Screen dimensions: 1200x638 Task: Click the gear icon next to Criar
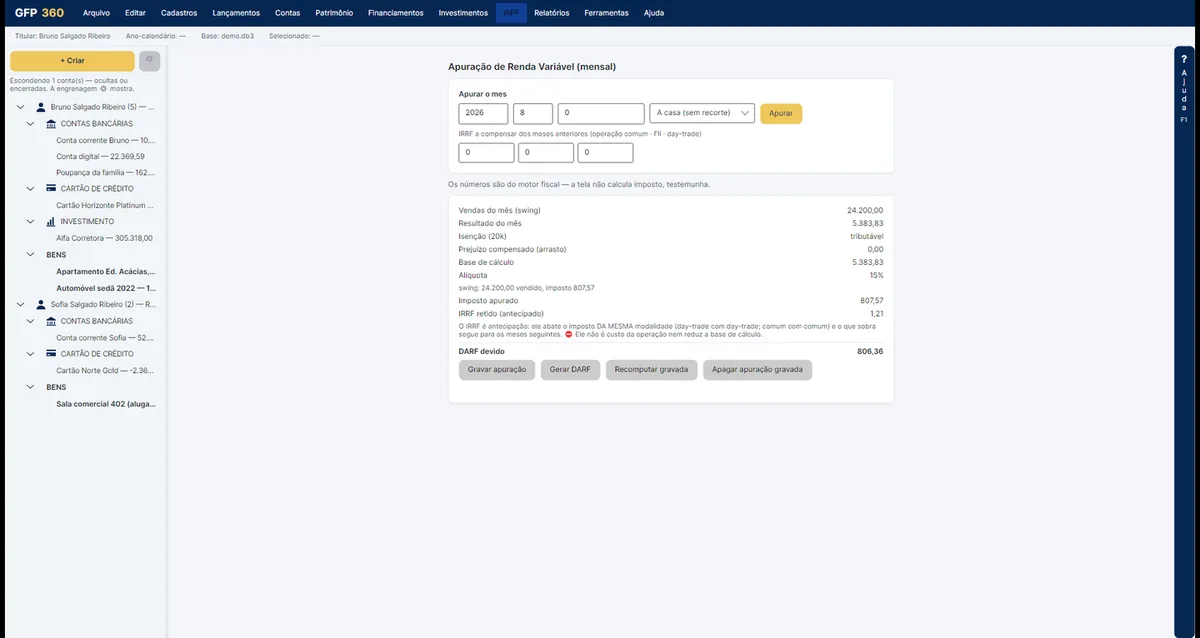(x=150, y=61)
